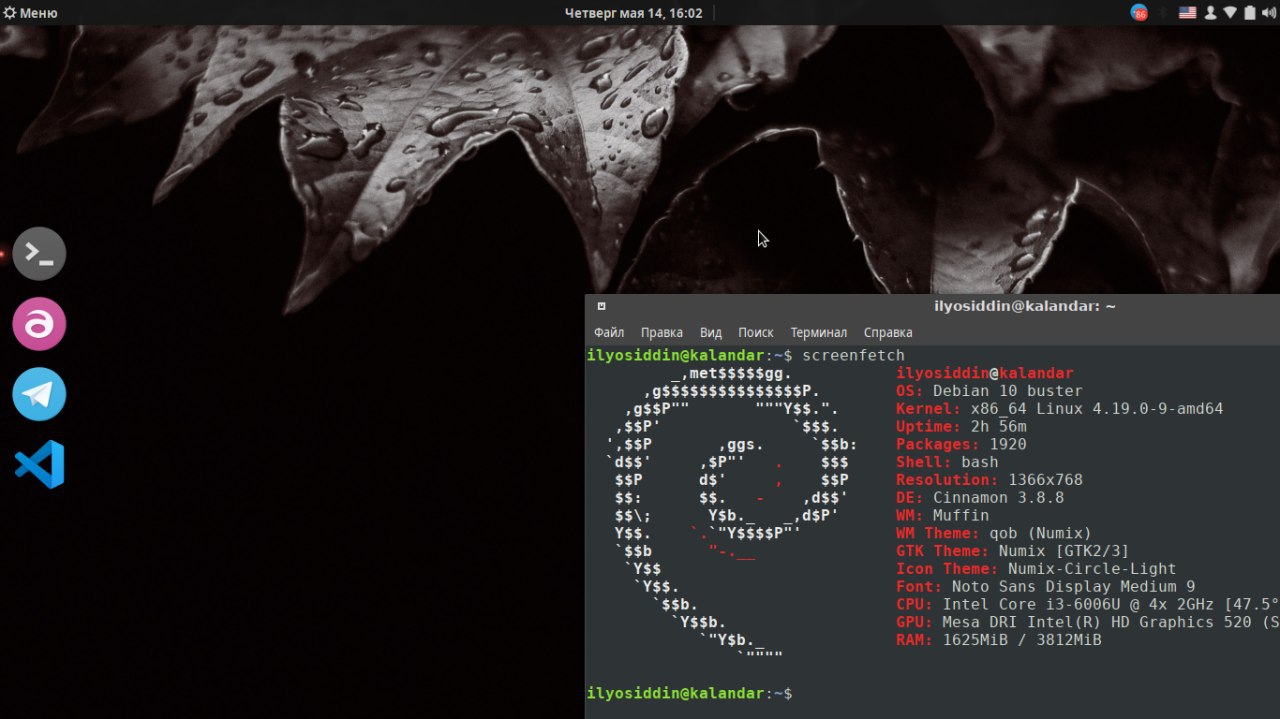Click the "Resolution: 1366x768" line
Viewport: 1280px width, 719px height.
(x=989, y=480)
